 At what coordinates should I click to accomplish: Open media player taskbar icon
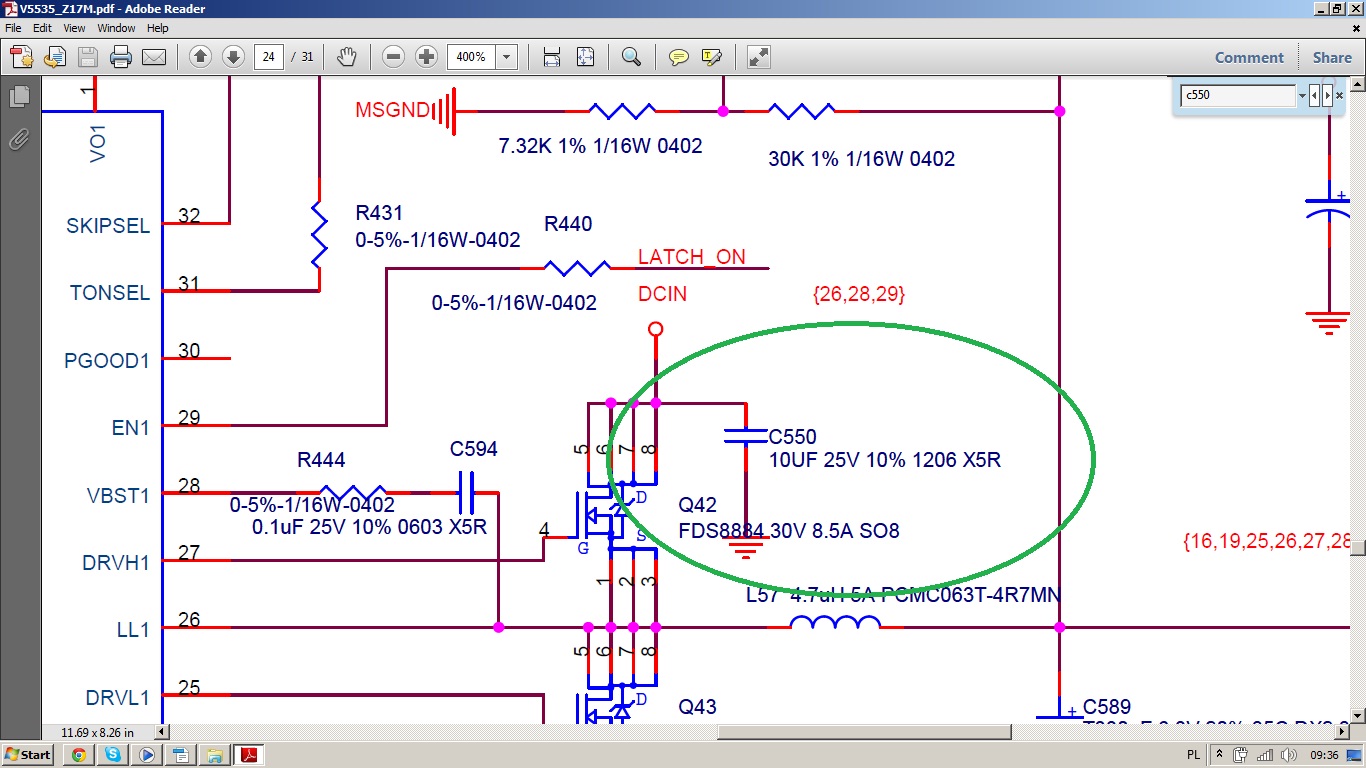point(146,755)
